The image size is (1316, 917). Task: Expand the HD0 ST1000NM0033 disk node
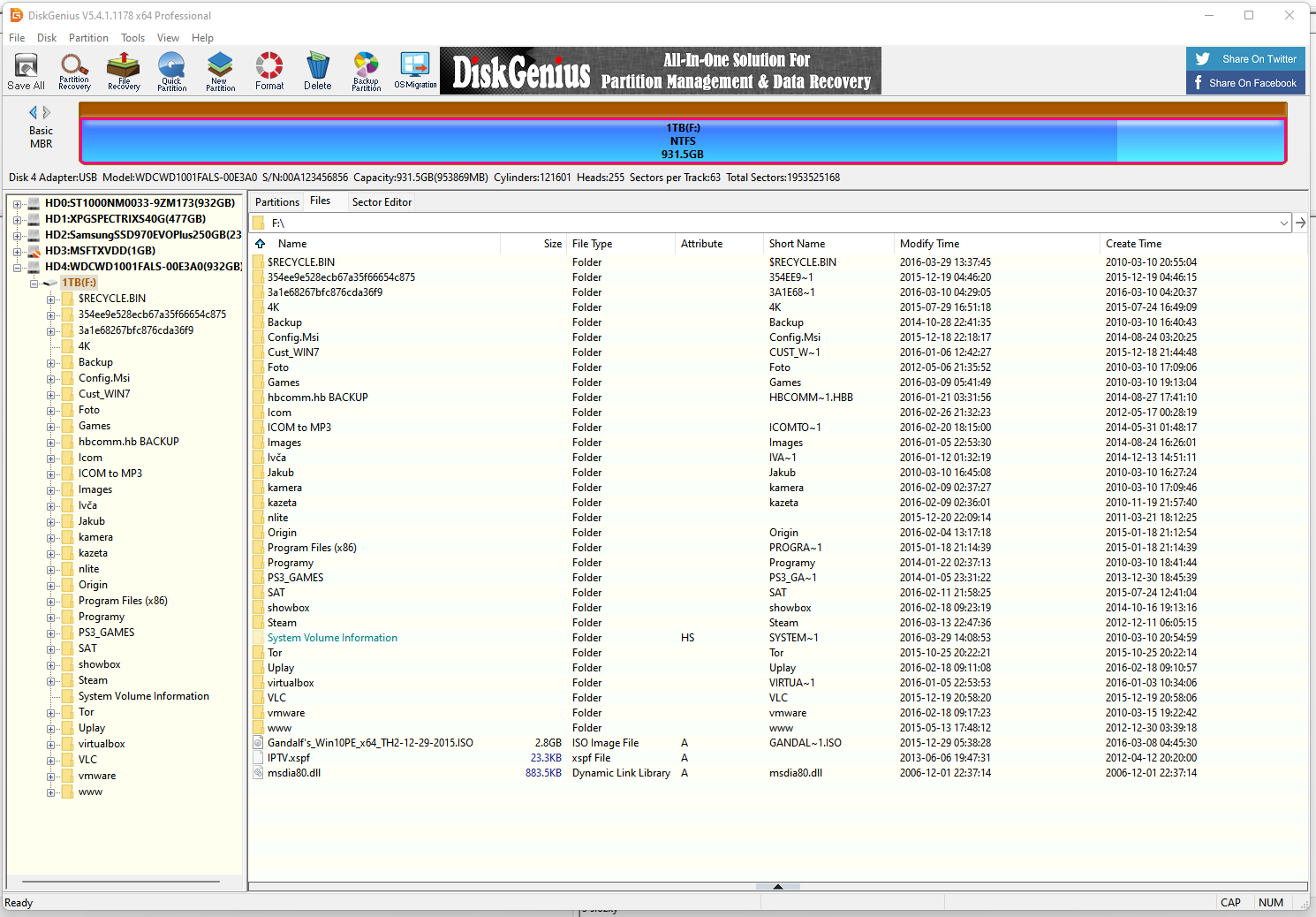pos(17,203)
